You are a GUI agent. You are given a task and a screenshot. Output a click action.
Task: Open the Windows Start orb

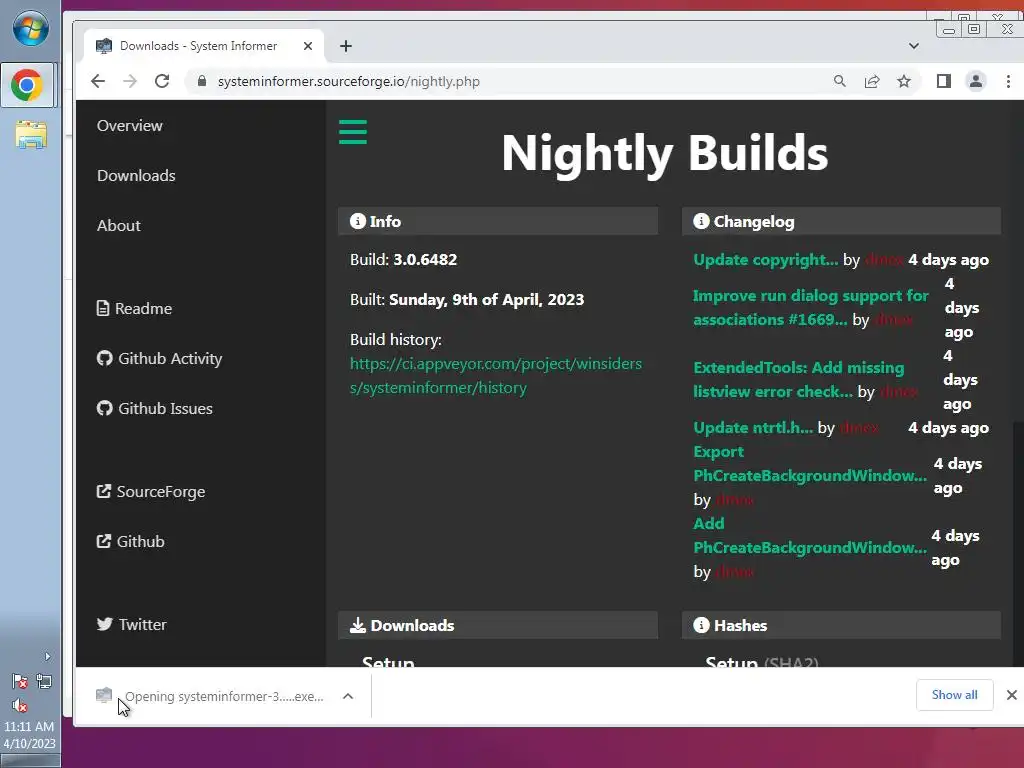(30, 28)
